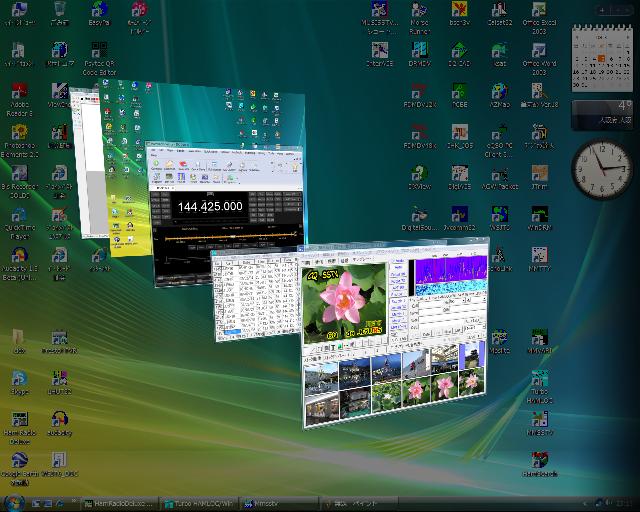Screen dimensions: 640x512
Task: Open the eQSO PC Client shortcut
Action: pos(500,141)
